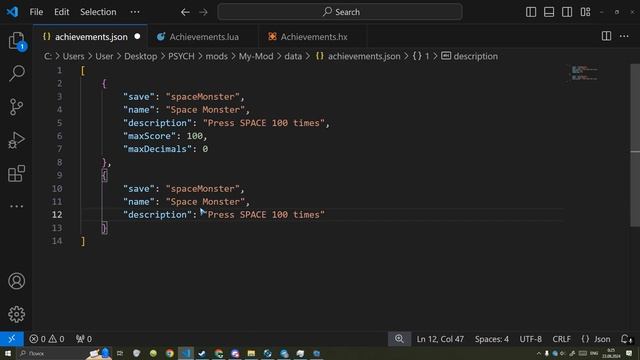
Task: Open Chrome from the Windows taskbar
Action: 170,353
